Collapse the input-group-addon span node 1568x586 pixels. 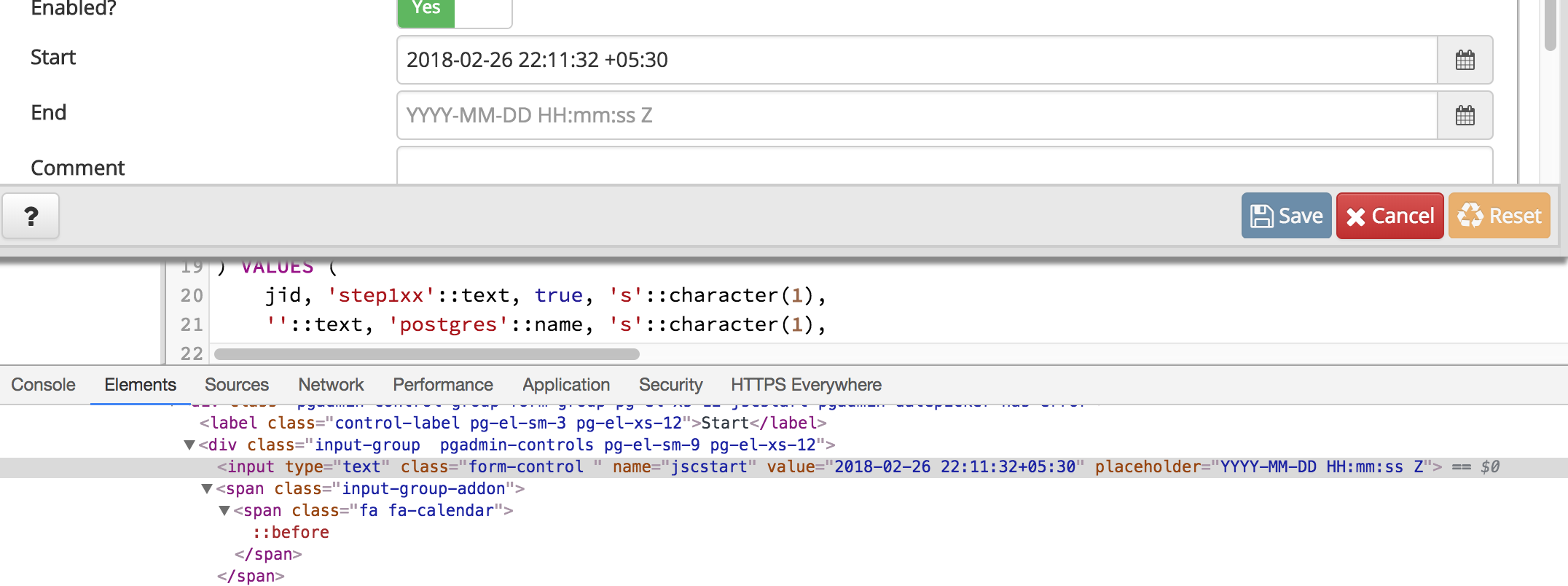pyautogui.click(x=207, y=488)
